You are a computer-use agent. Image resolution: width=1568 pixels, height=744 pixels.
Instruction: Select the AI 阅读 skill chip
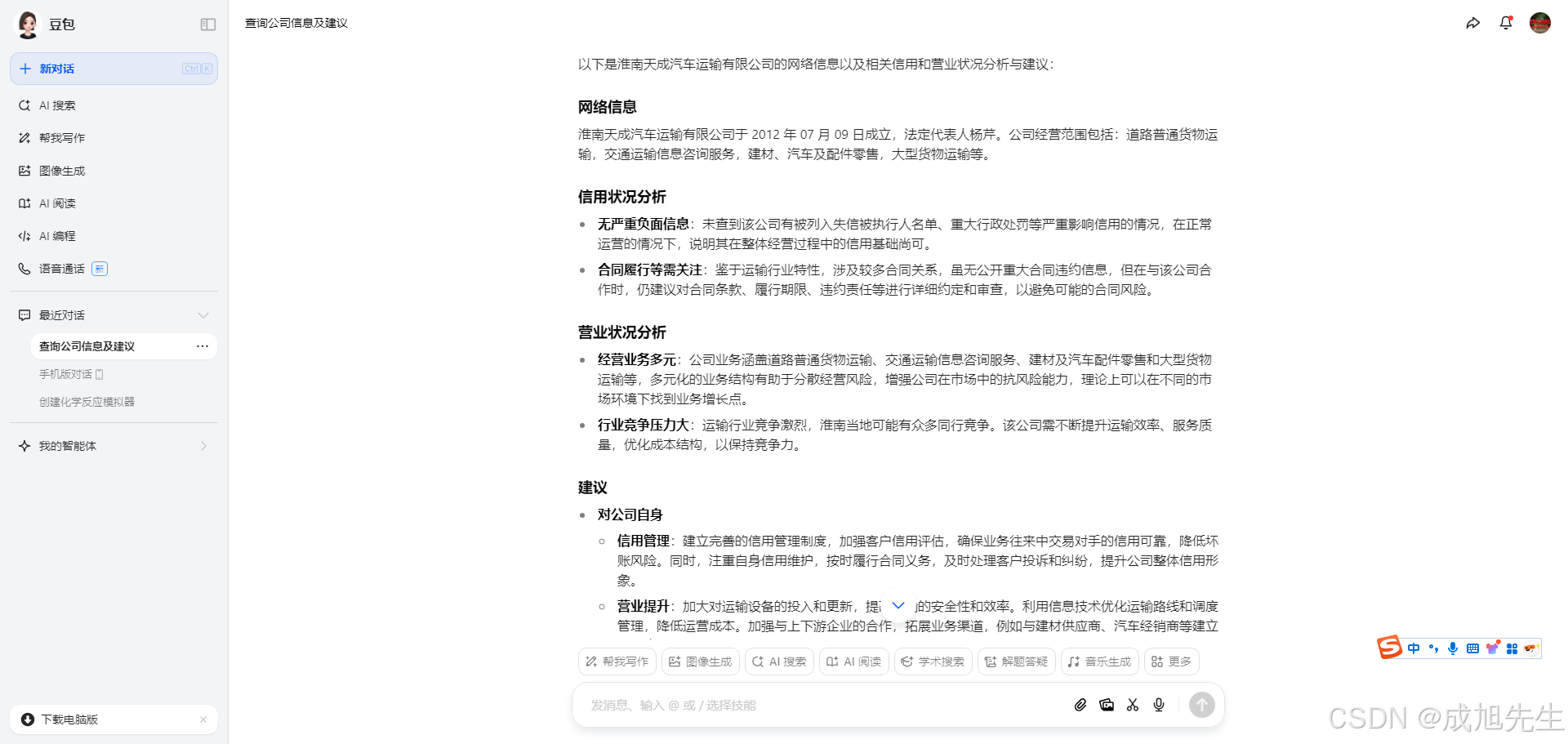click(854, 662)
